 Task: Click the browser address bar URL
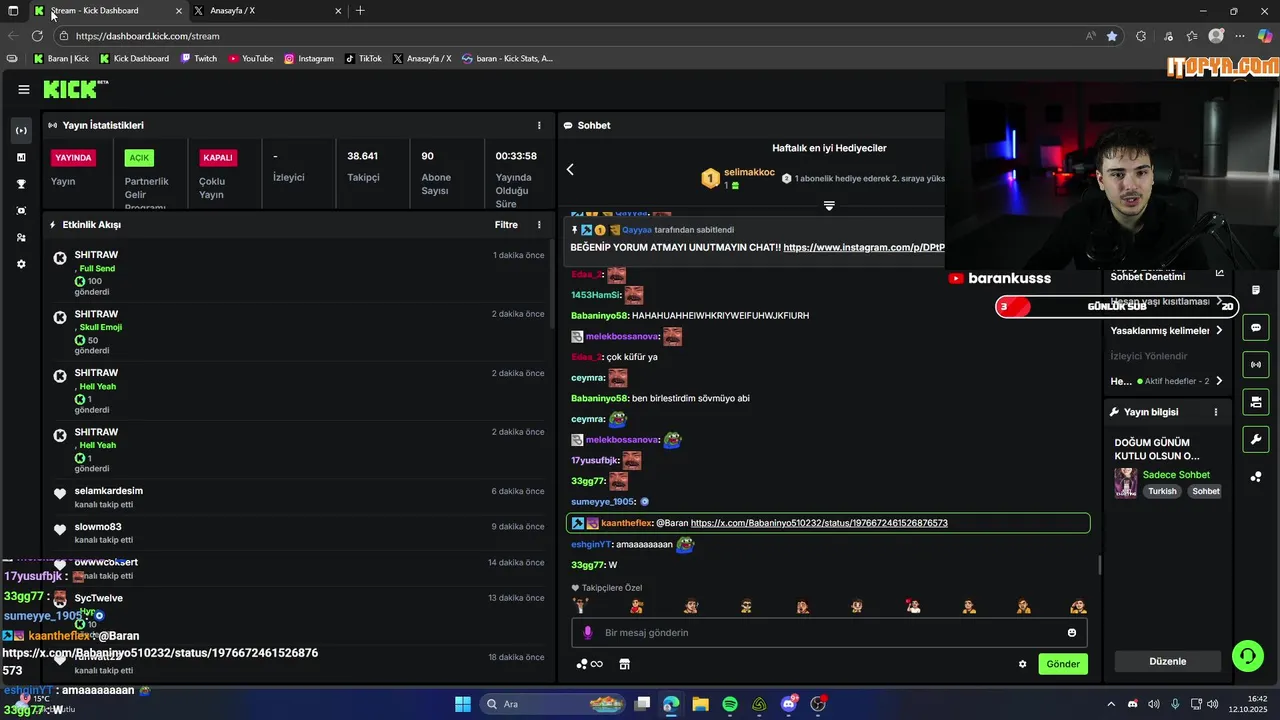[x=147, y=36]
